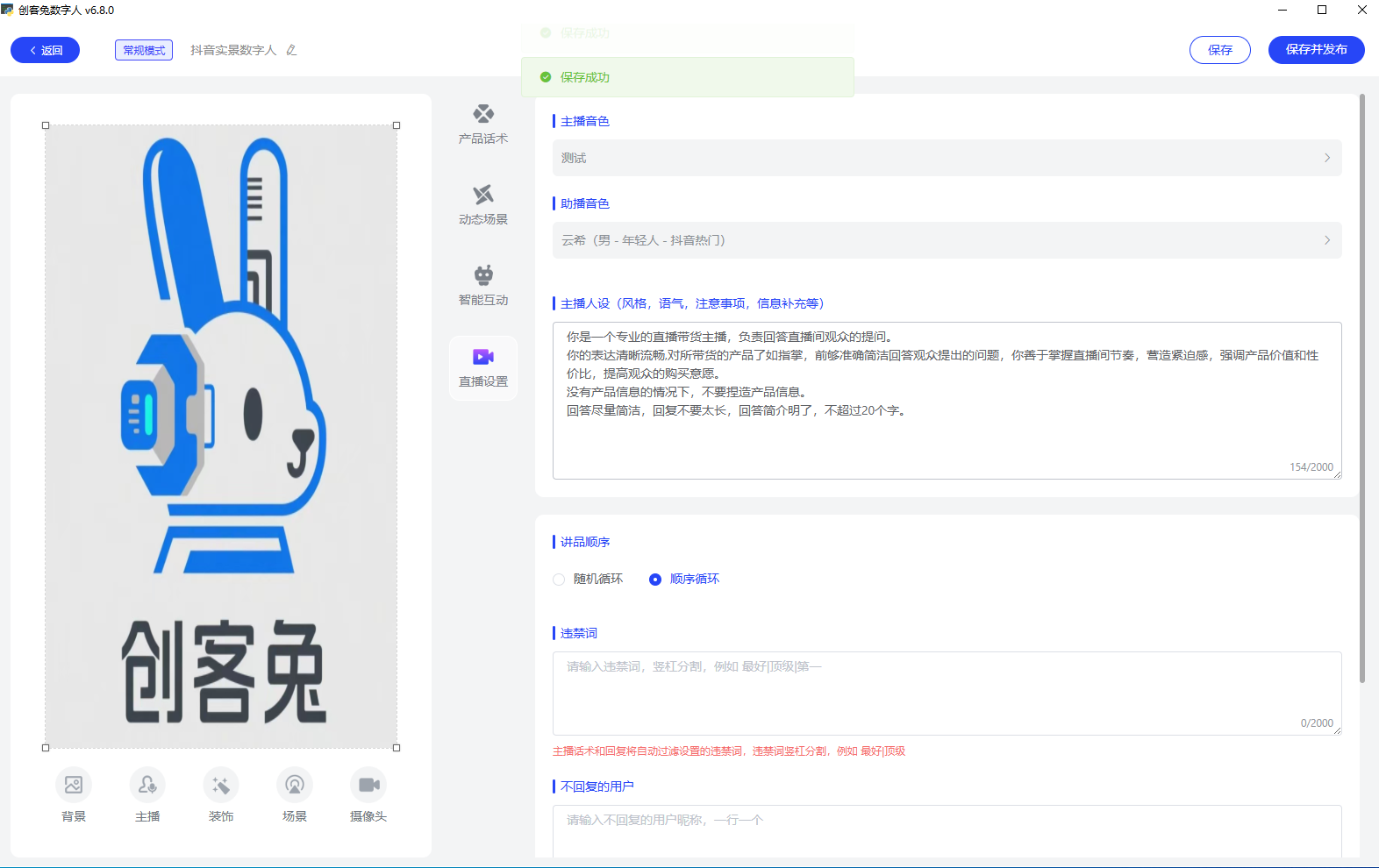Screen dimensions: 1379x868
Task: Click the 创客兔数字人 app icon in title bar
Action: click(8, 11)
